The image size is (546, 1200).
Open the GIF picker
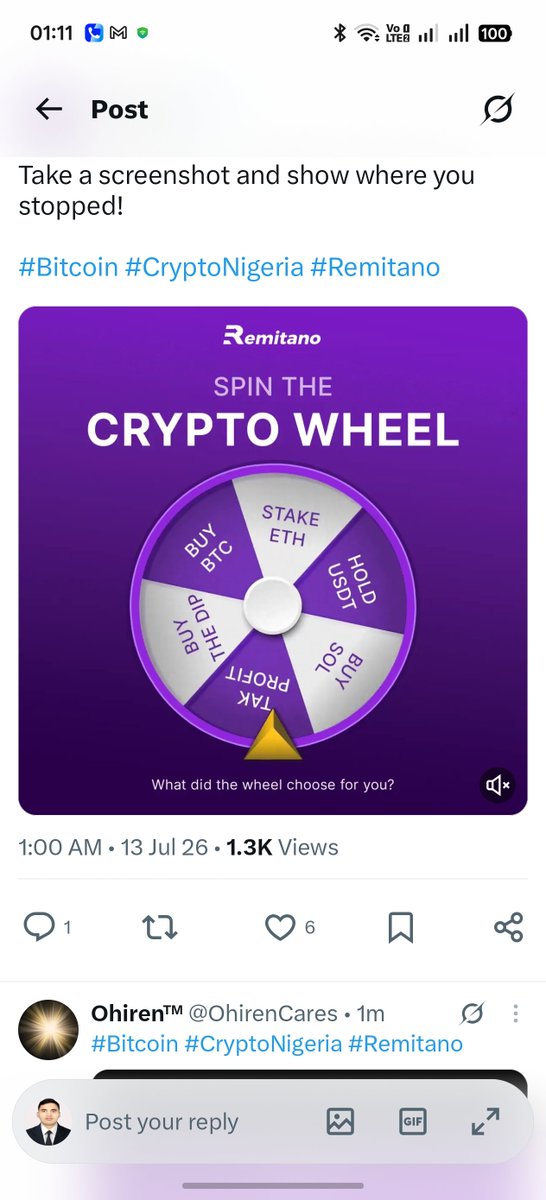click(x=412, y=1122)
